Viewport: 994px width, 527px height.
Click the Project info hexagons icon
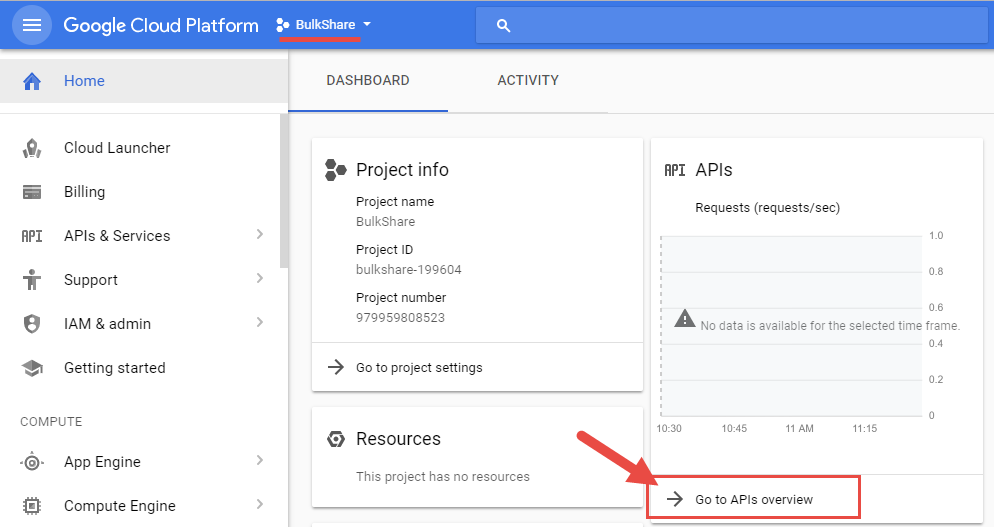335,170
